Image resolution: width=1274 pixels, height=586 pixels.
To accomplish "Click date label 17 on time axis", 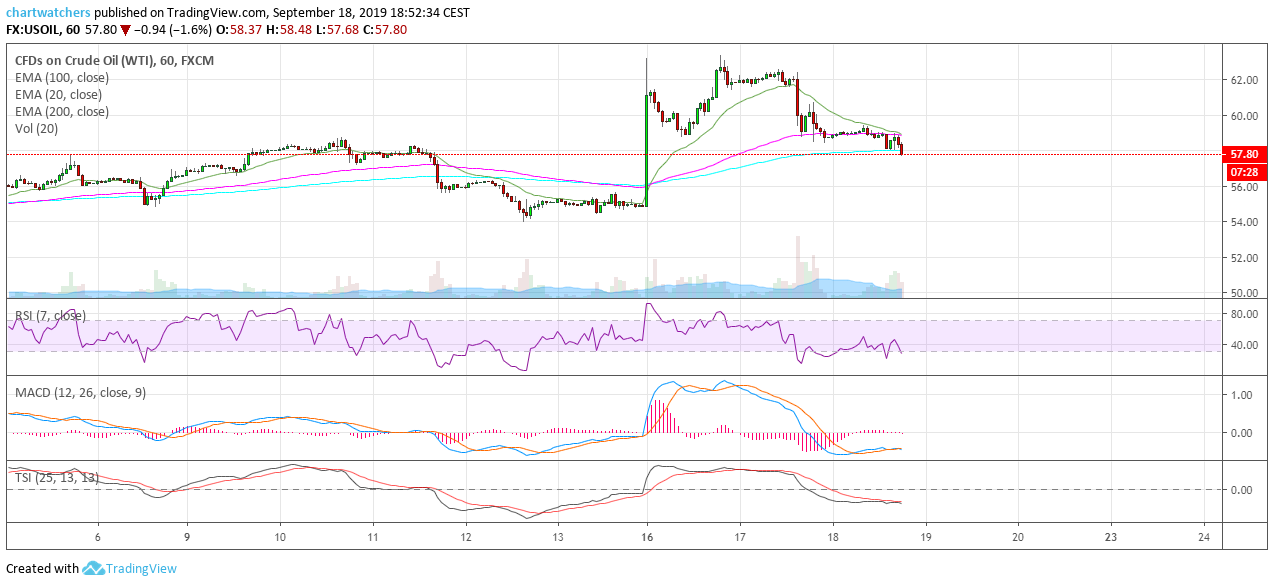I will pyautogui.click(x=740, y=536).
